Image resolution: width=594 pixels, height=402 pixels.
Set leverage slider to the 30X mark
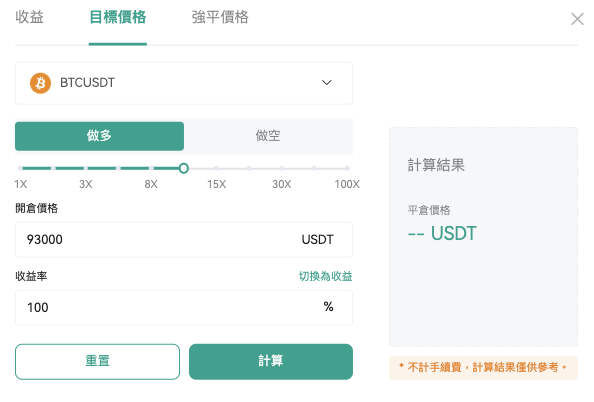(282, 168)
